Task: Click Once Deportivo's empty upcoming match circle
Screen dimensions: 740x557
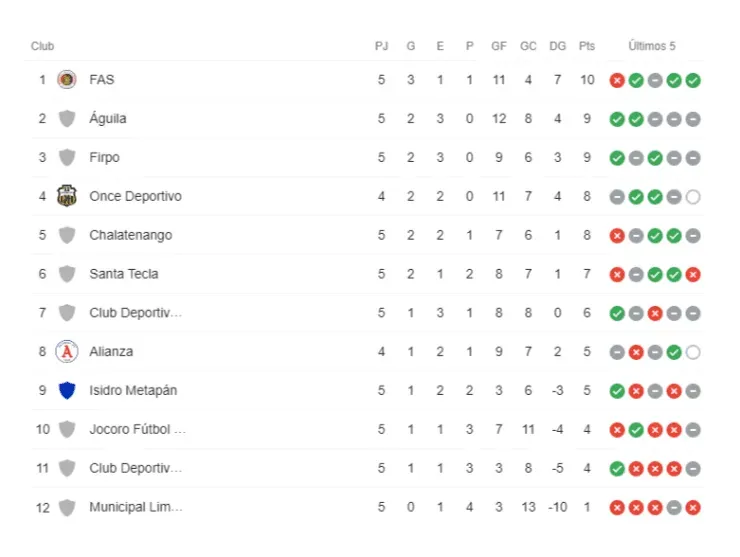Action: click(693, 197)
